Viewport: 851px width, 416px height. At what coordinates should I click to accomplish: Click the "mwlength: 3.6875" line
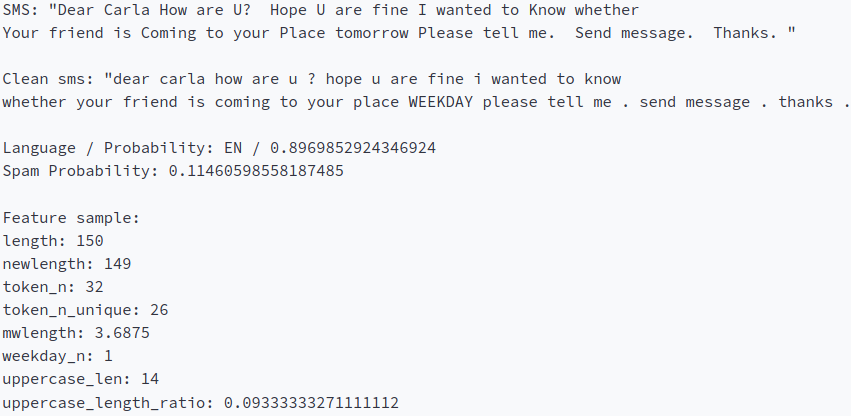coord(77,333)
